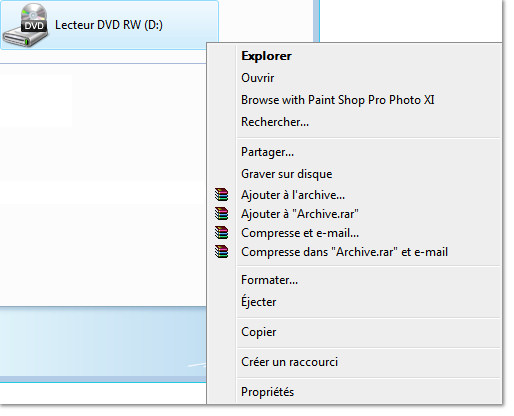The height and width of the screenshot is (416, 514).
Task: Open Browse with Paint Shop Pro Photo XI
Action: tap(337, 100)
